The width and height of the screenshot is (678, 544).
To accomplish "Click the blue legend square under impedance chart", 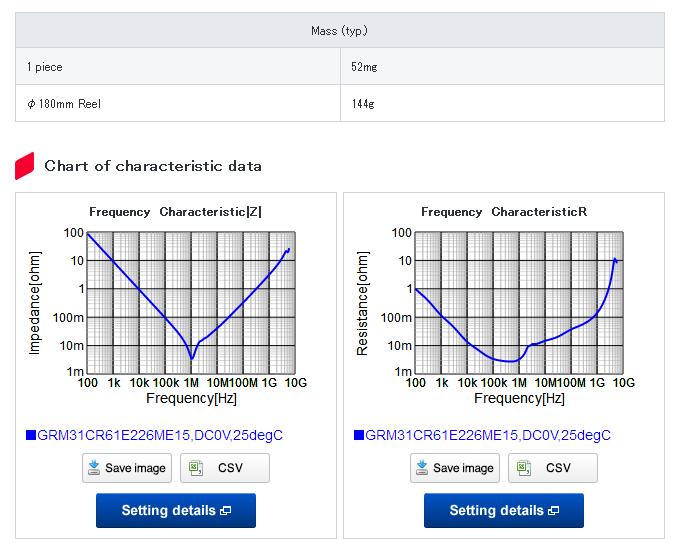I will (x=31, y=435).
